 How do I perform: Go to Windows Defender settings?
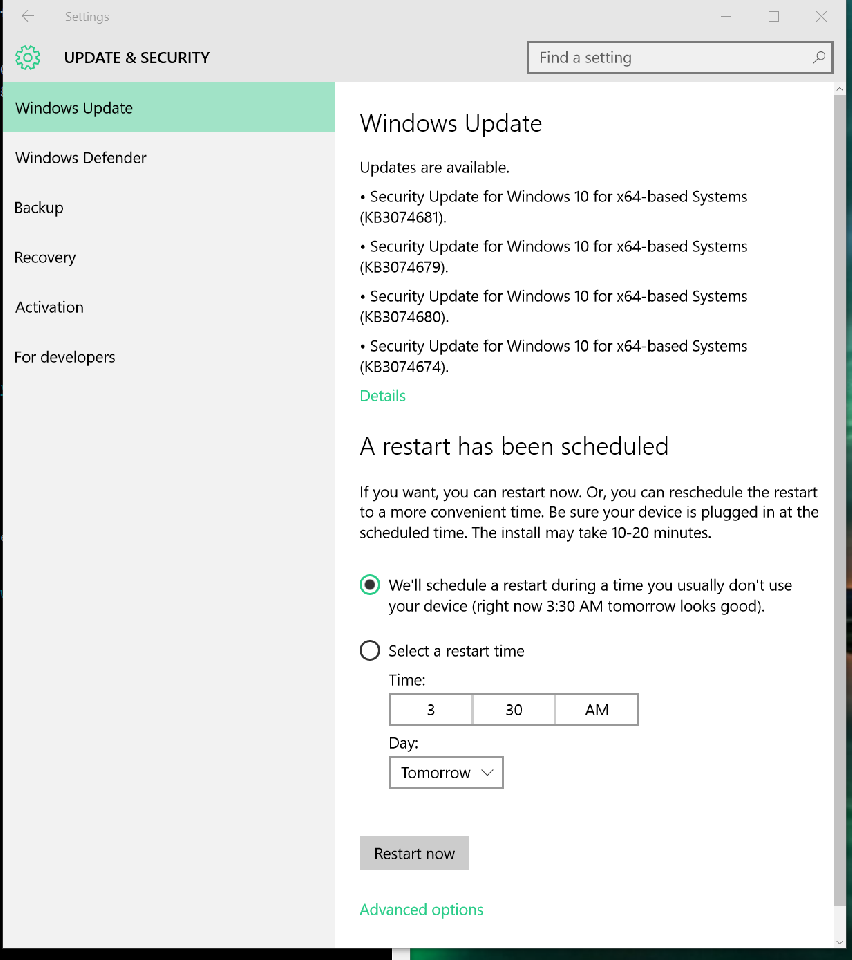tap(169, 157)
